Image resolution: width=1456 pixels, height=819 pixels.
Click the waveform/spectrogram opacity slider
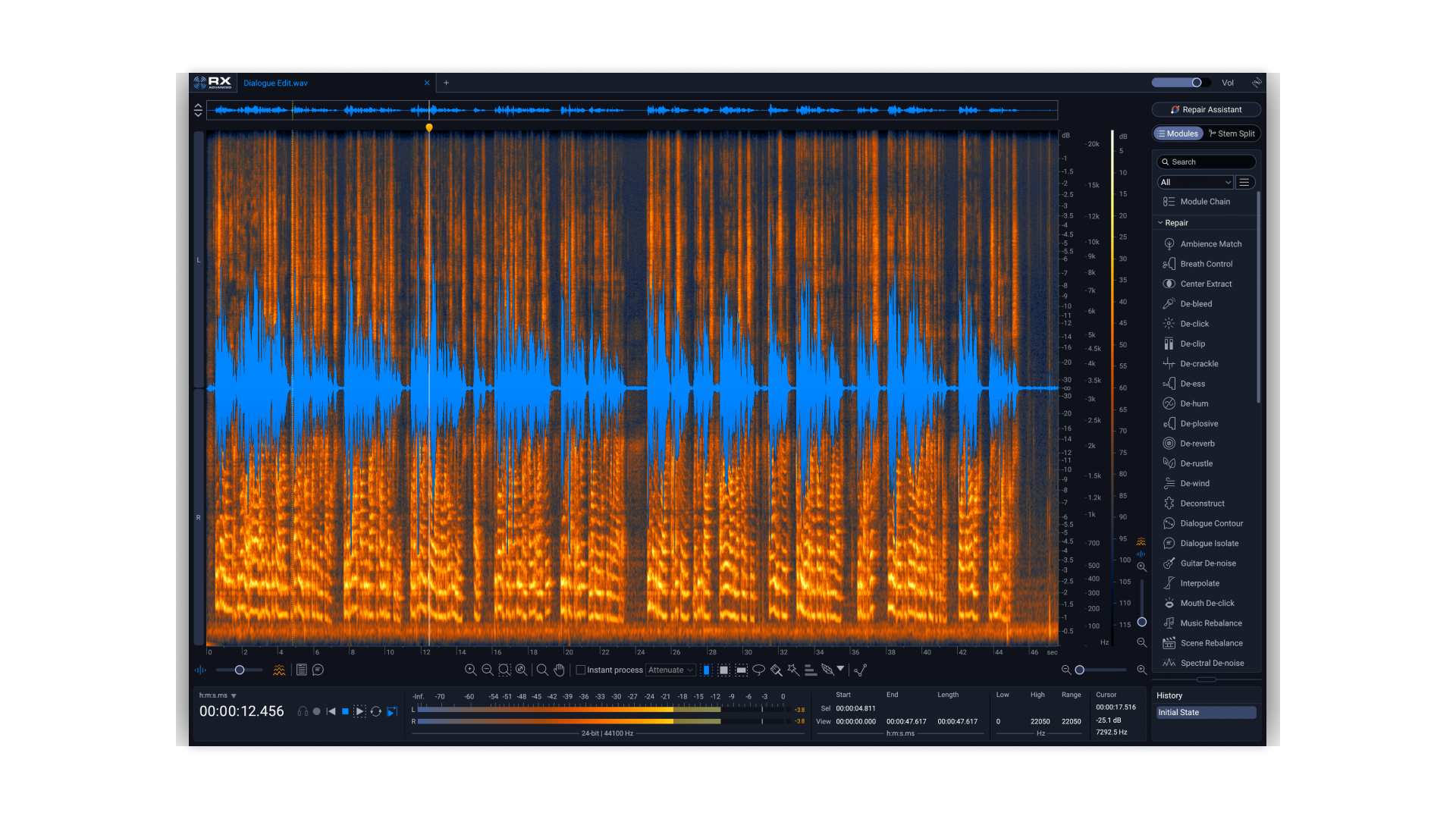pyautogui.click(x=240, y=670)
